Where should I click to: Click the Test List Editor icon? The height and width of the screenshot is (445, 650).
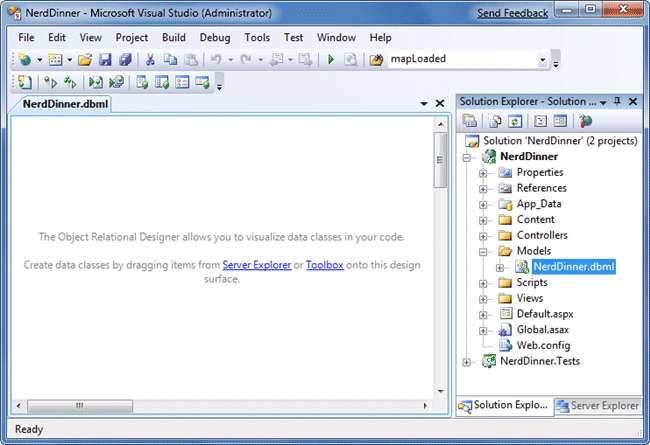[162, 82]
